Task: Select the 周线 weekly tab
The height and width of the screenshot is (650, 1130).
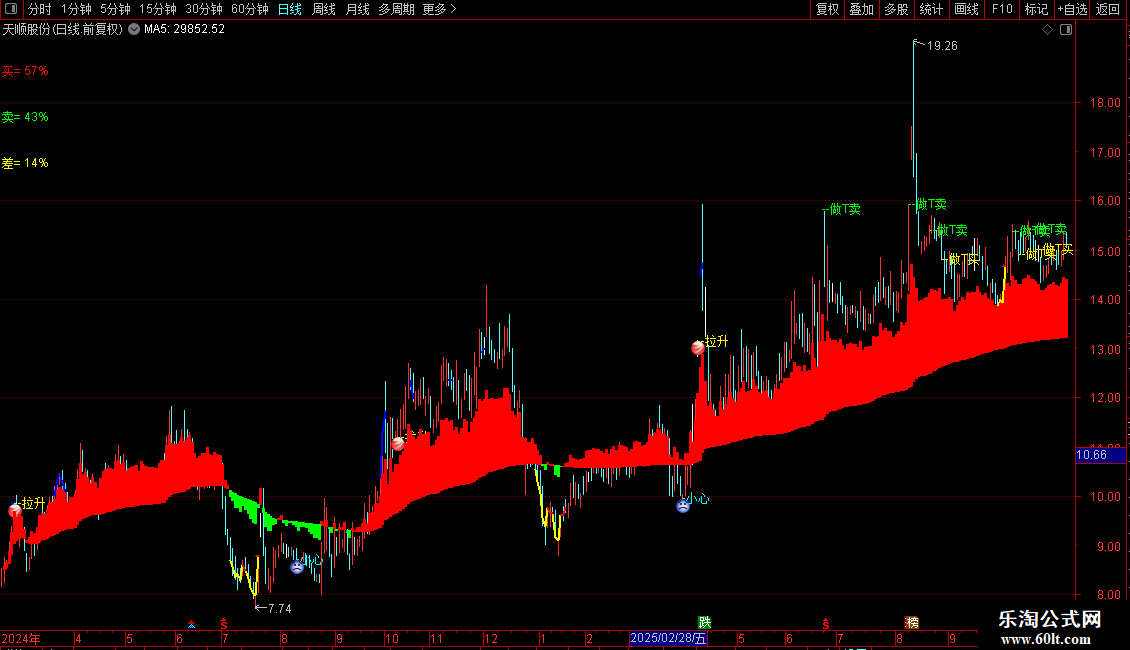Action: click(x=324, y=9)
